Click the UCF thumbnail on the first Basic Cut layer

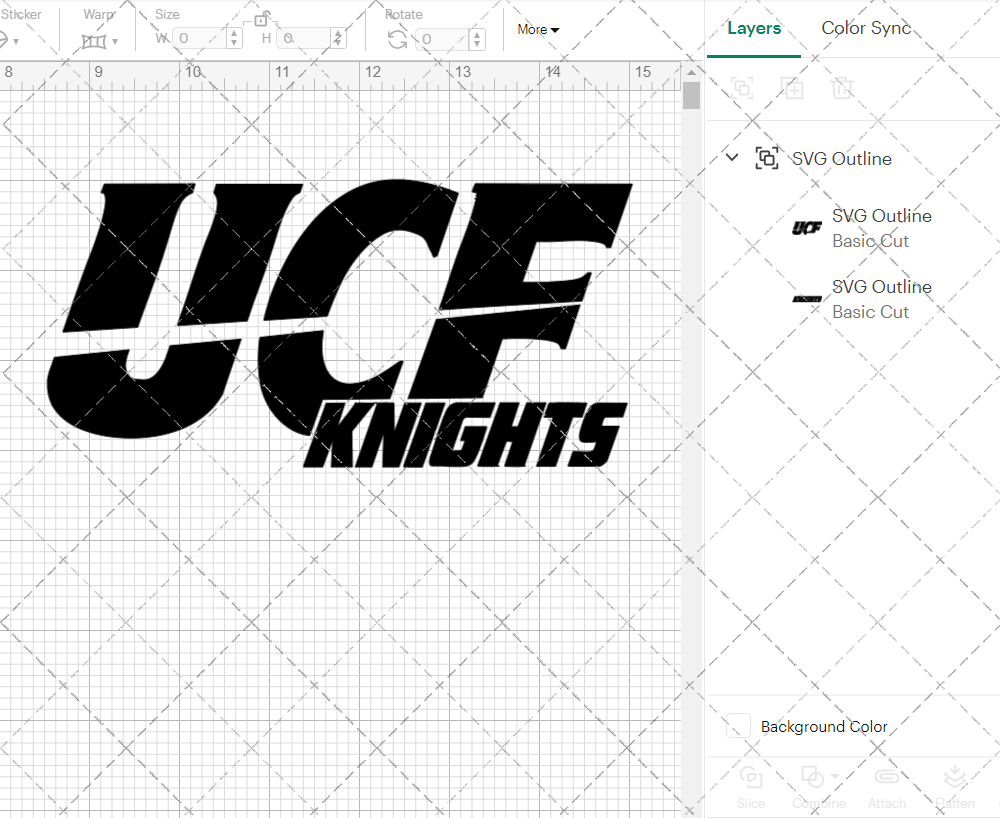tap(806, 227)
